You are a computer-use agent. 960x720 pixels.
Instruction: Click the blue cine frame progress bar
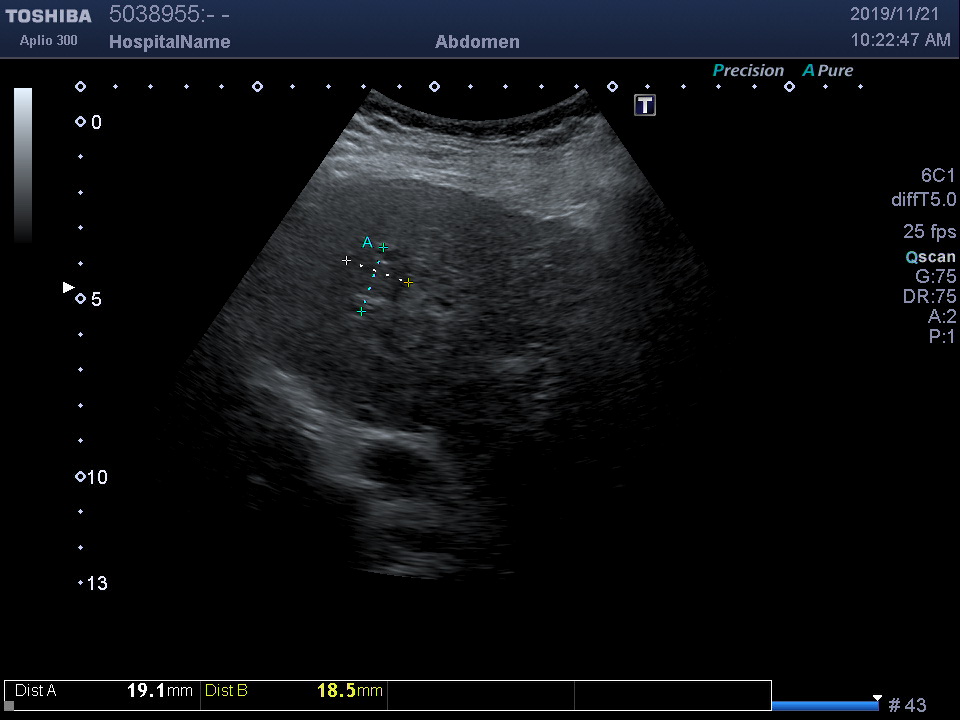pyautogui.click(x=824, y=706)
